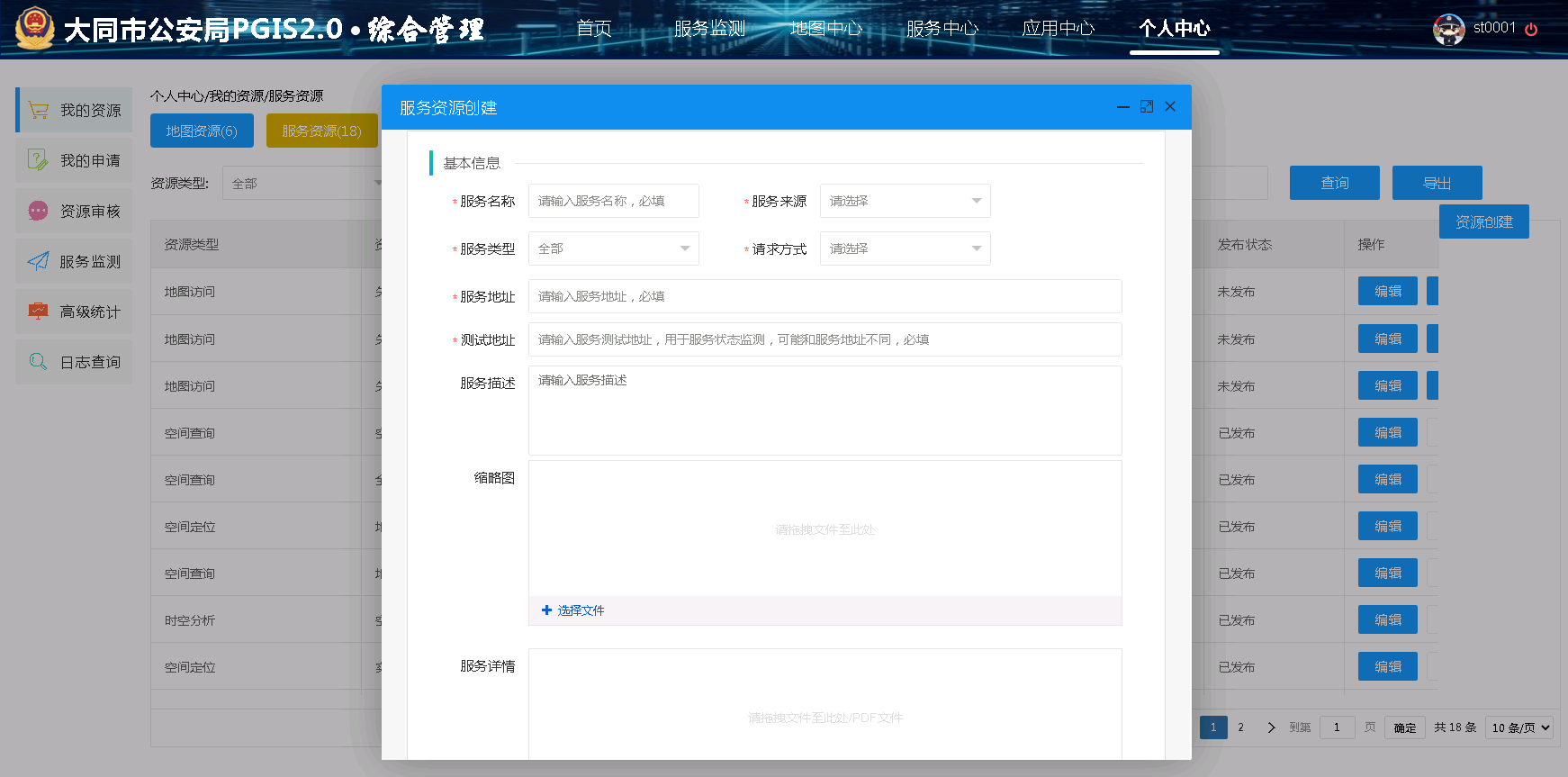Click the 服务描述 text area
This screenshot has width=1568, height=777.
click(x=825, y=411)
